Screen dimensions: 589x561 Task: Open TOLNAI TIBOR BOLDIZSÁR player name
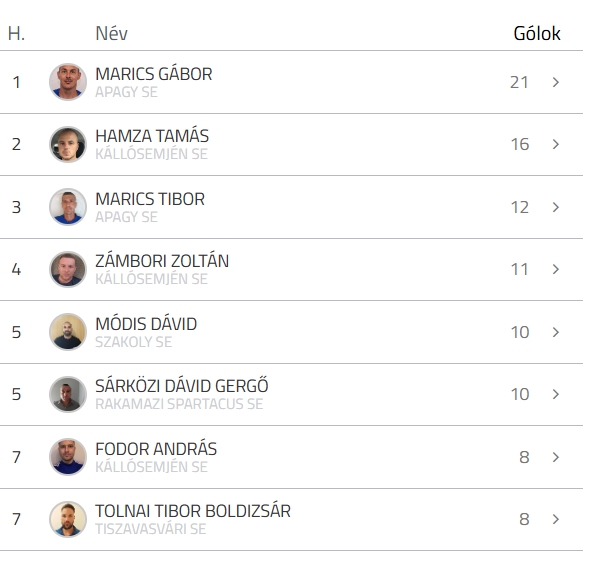193,511
